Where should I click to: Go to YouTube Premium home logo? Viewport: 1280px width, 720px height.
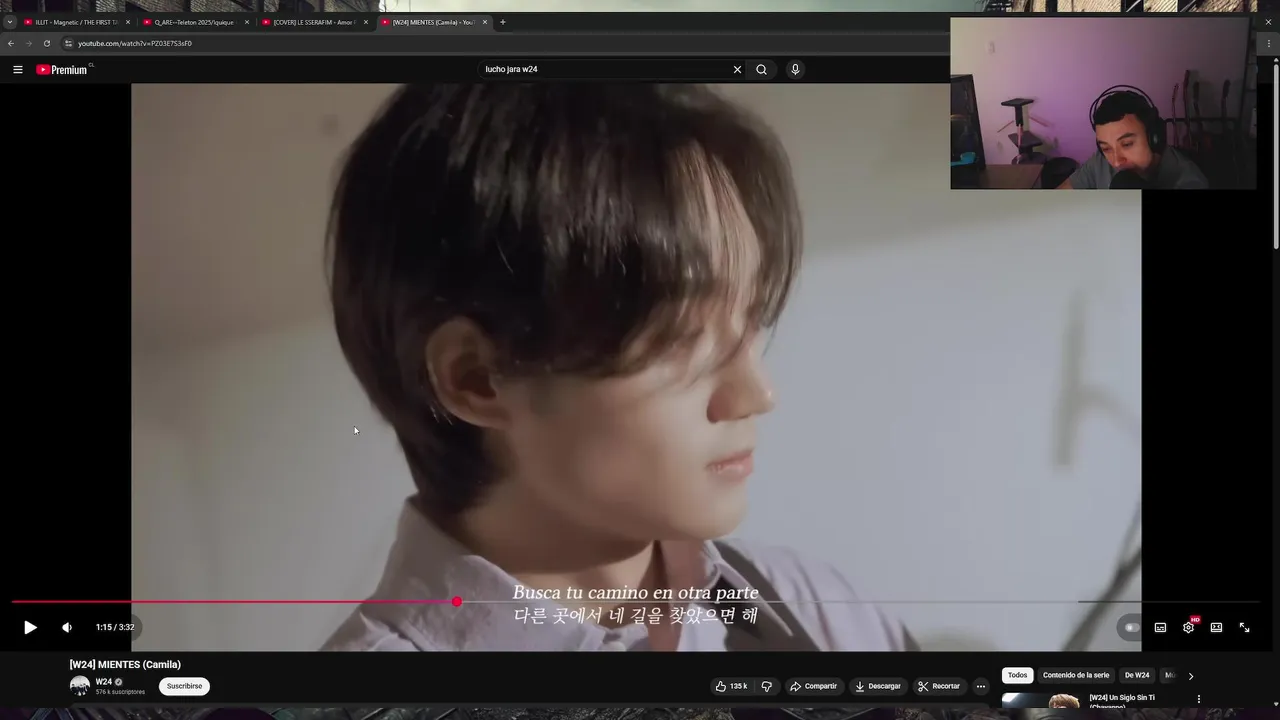(x=63, y=69)
